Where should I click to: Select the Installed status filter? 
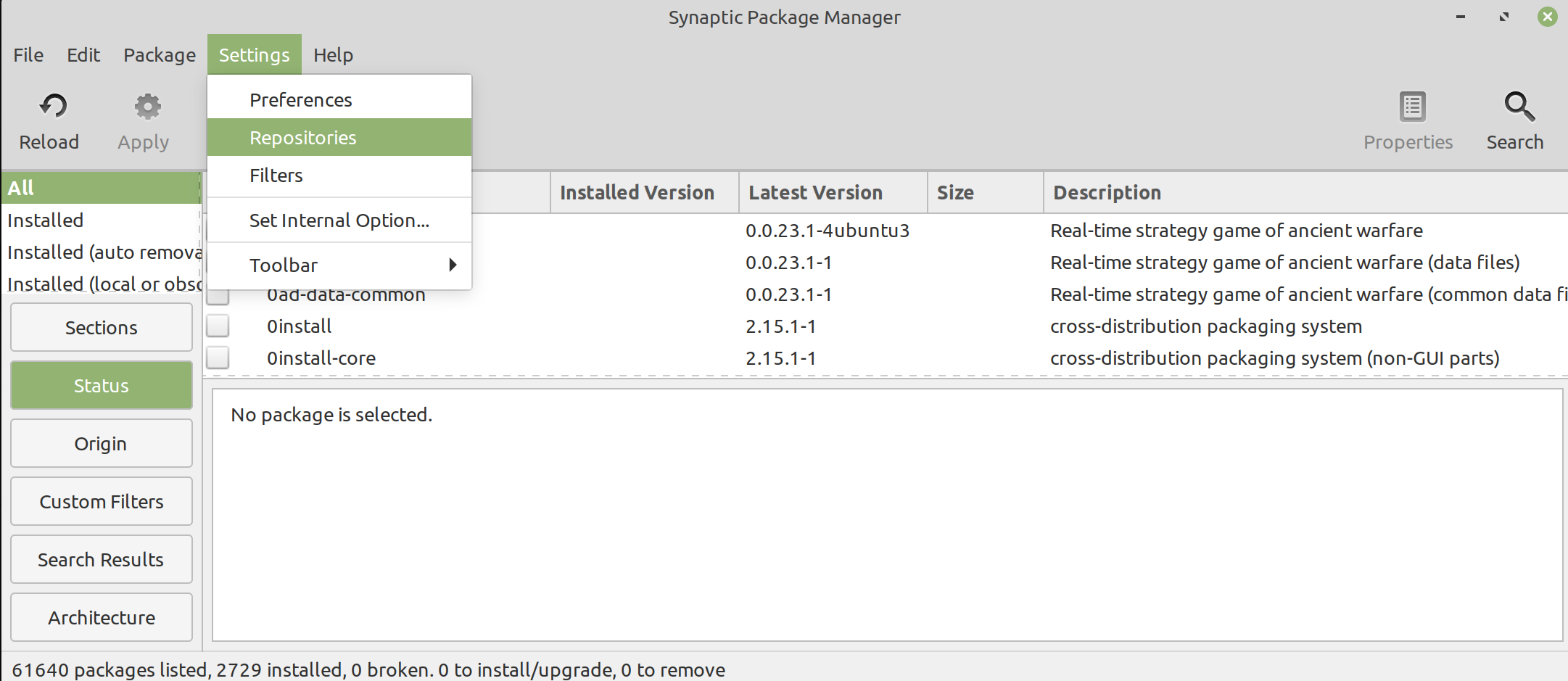102,220
